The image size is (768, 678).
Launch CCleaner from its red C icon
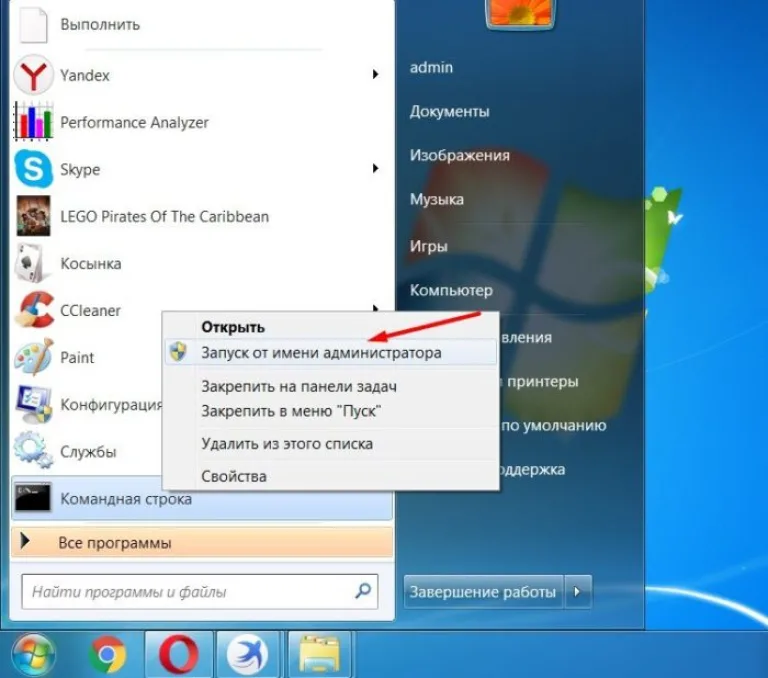pyautogui.click(x=34, y=310)
